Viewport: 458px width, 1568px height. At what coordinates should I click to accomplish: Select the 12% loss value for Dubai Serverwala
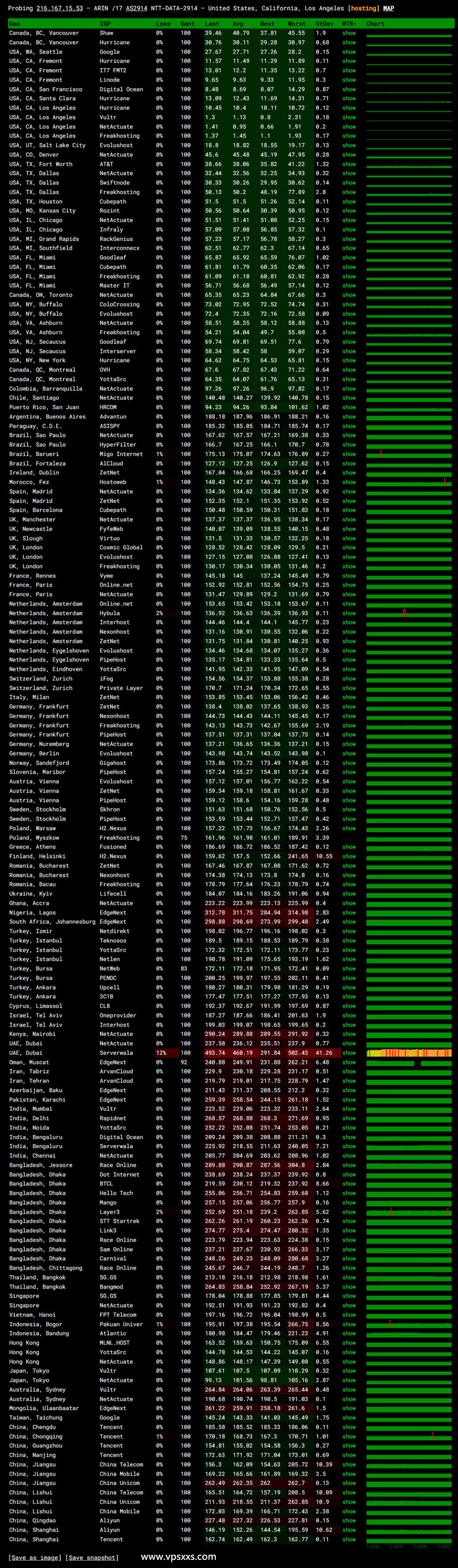[x=161, y=1052]
